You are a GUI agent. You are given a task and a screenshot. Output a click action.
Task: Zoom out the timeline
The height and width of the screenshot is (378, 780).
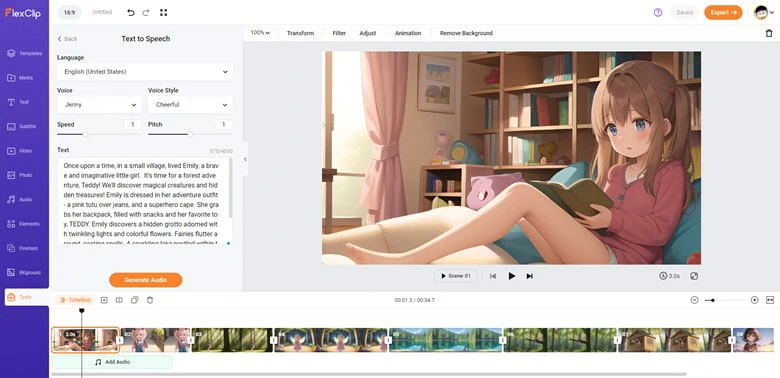coord(694,300)
